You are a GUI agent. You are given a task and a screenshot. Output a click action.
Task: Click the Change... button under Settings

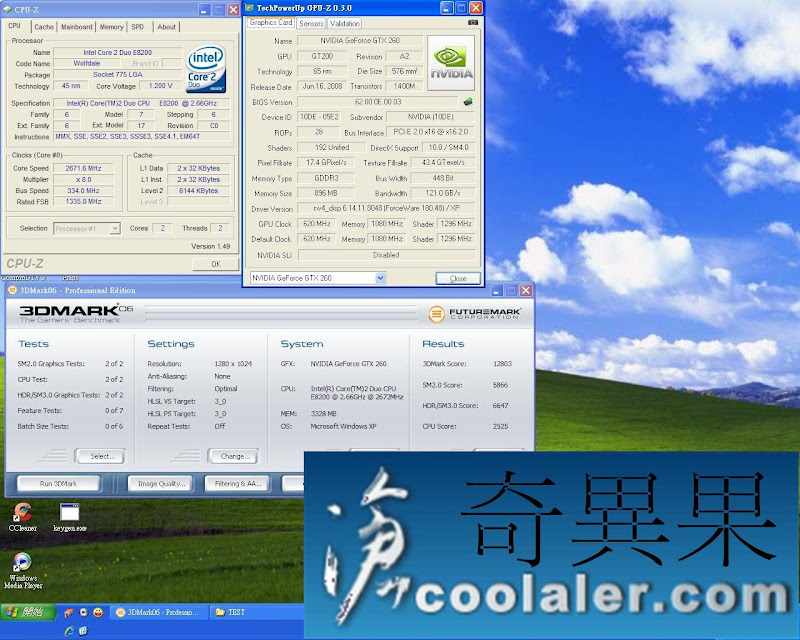(x=233, y=456)
